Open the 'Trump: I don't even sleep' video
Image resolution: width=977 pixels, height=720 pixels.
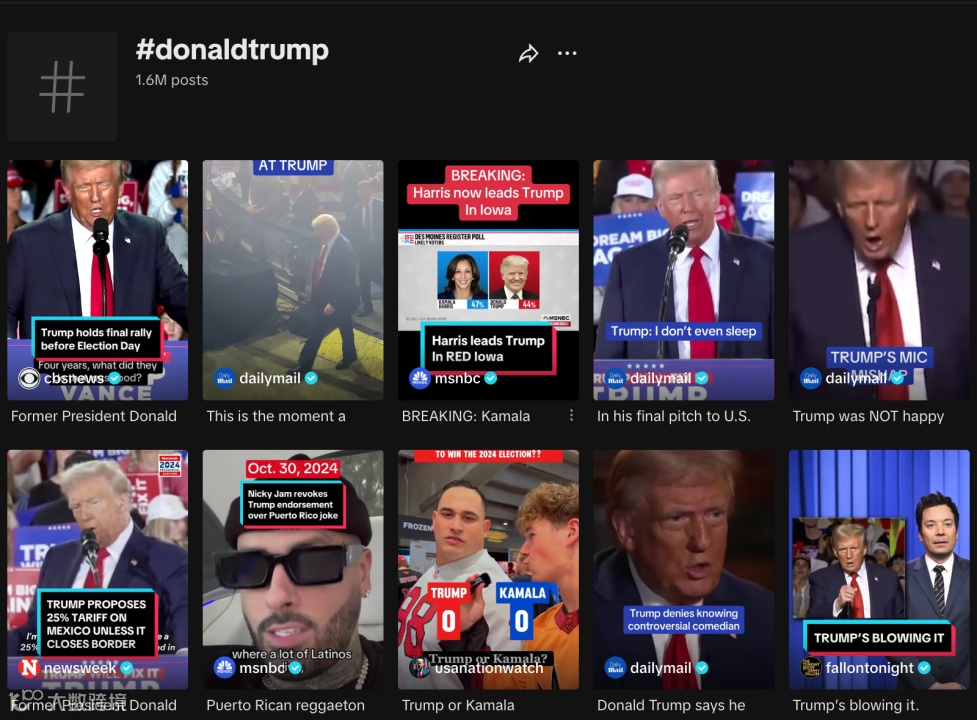[x=684, y=280]
